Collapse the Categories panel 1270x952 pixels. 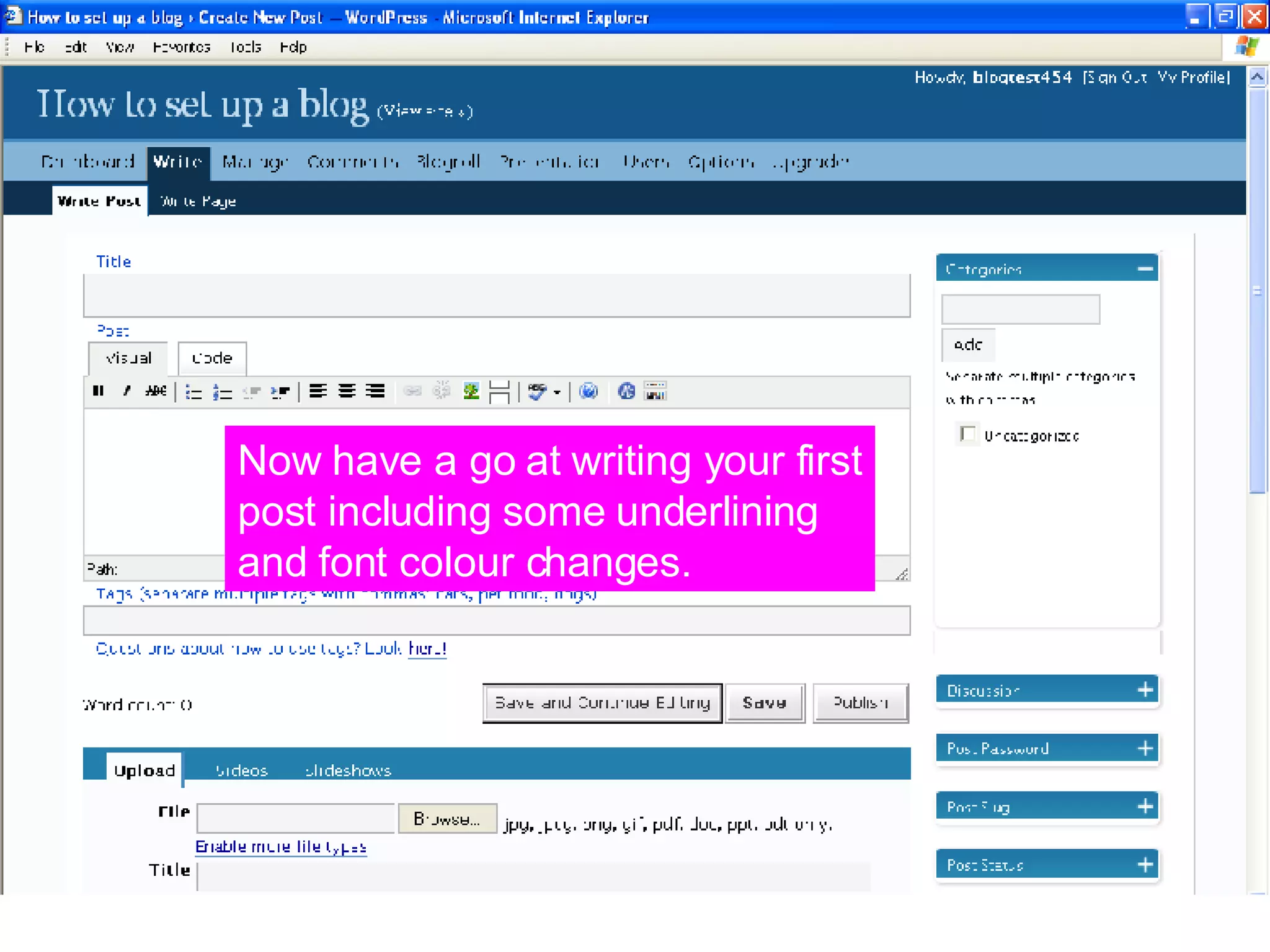tap(1145, 269)
